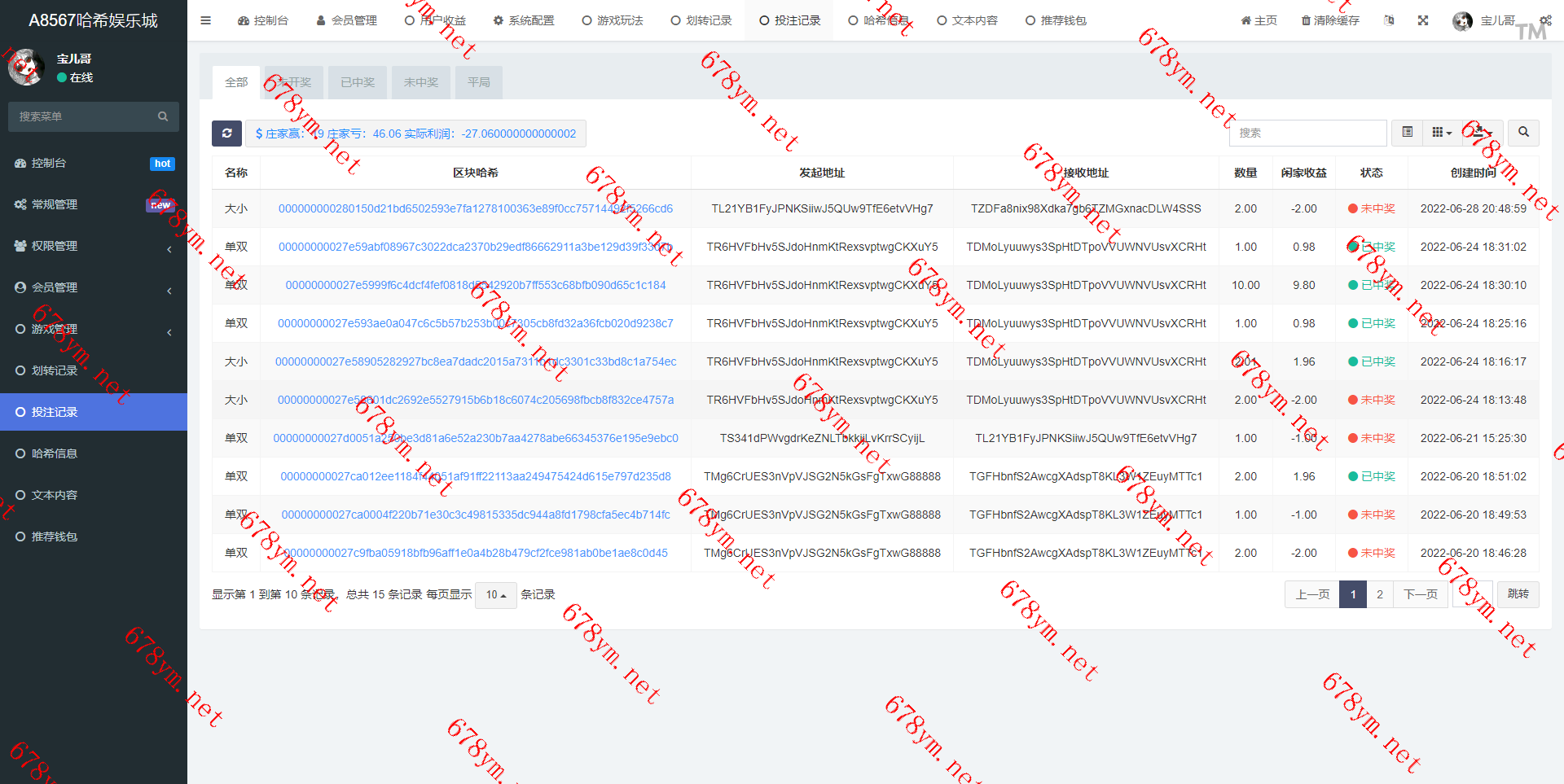1564x784 pixels.
Task: Click the hamburger sidebar toggle icon
Action: click(205, 20)
